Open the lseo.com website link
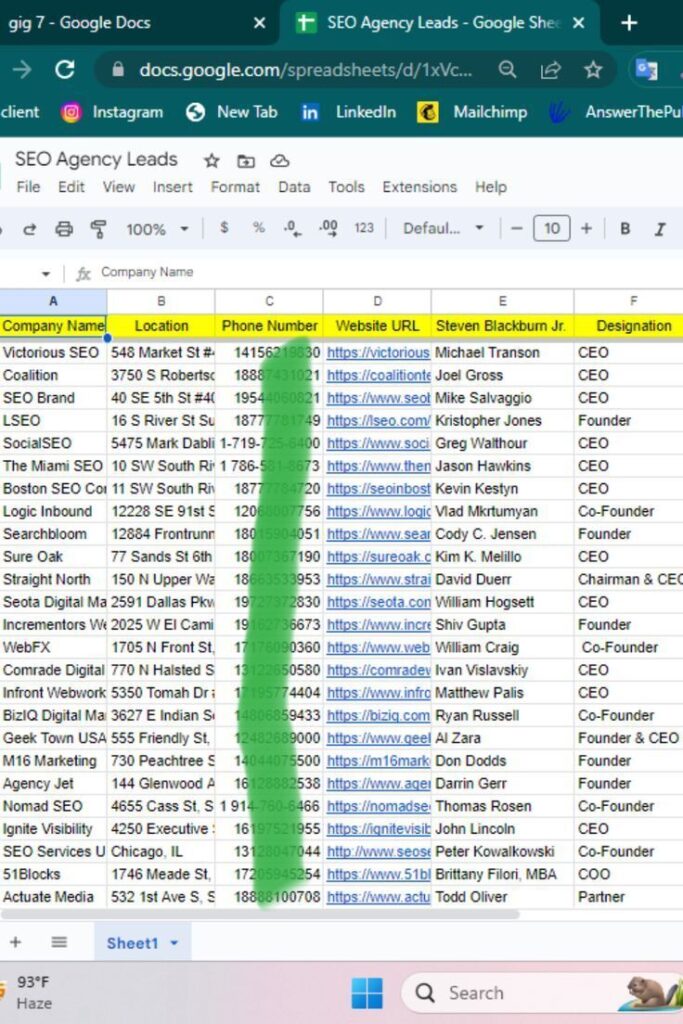 378,421
